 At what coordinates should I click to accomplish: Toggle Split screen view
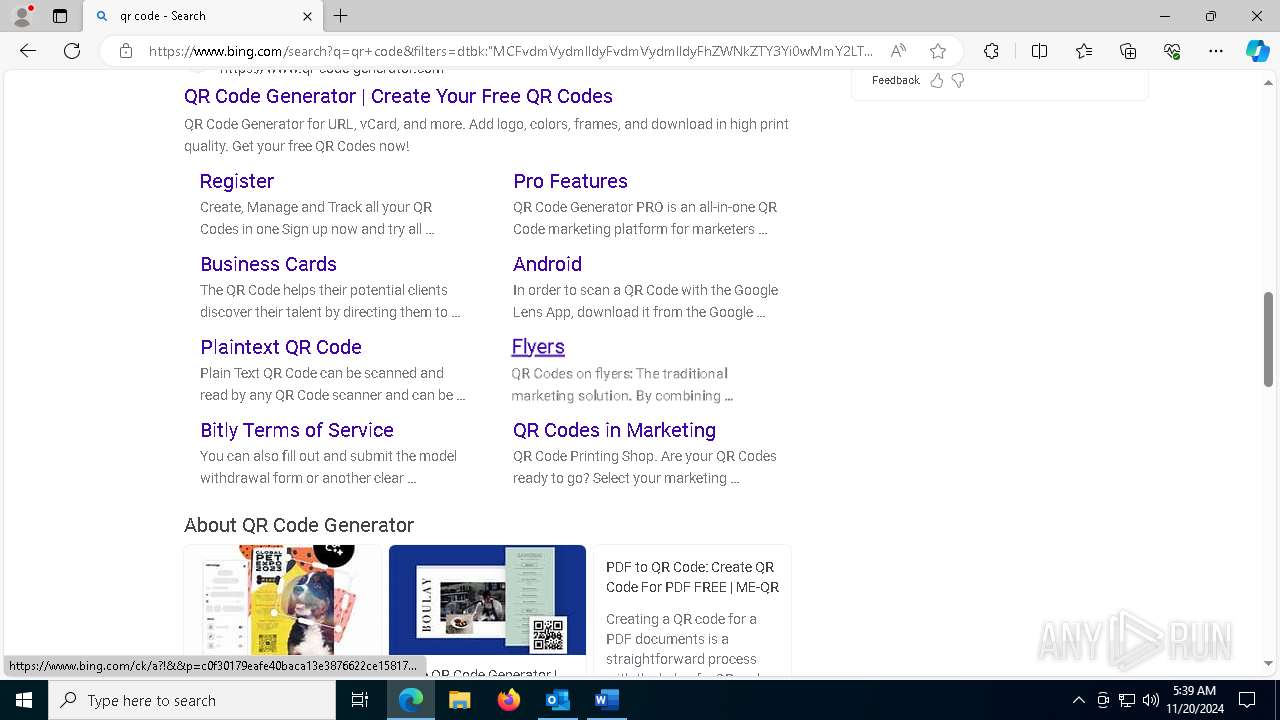[1039, 51]
